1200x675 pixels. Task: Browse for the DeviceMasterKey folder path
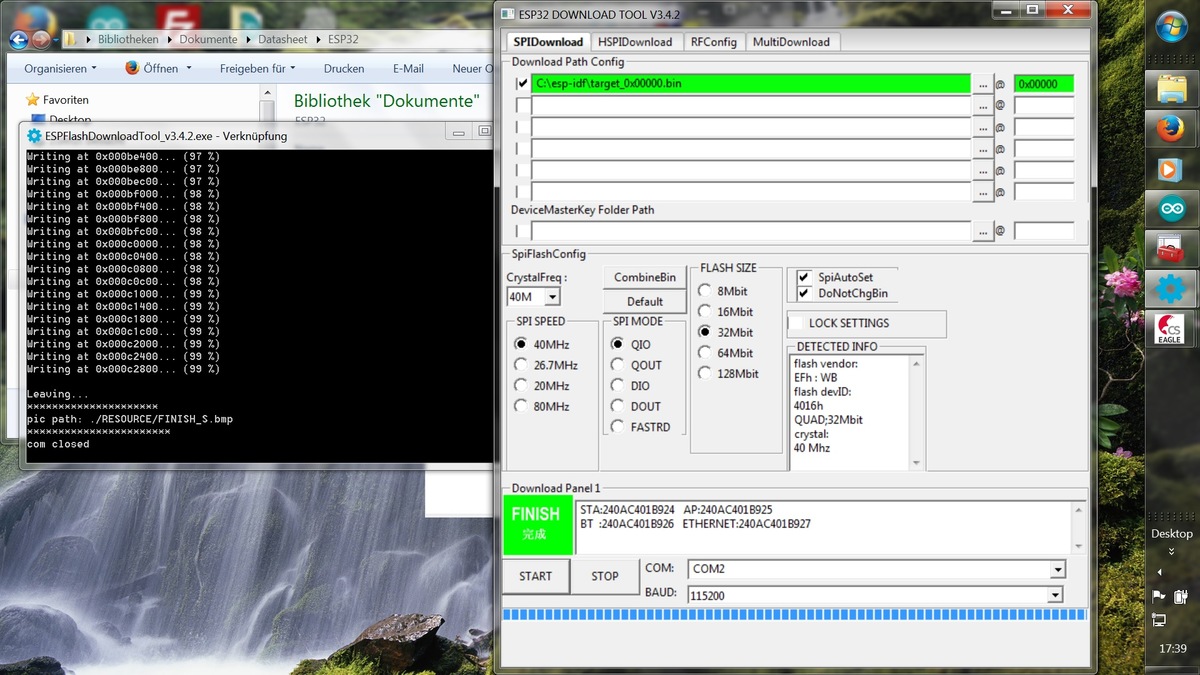click(983, 231)
